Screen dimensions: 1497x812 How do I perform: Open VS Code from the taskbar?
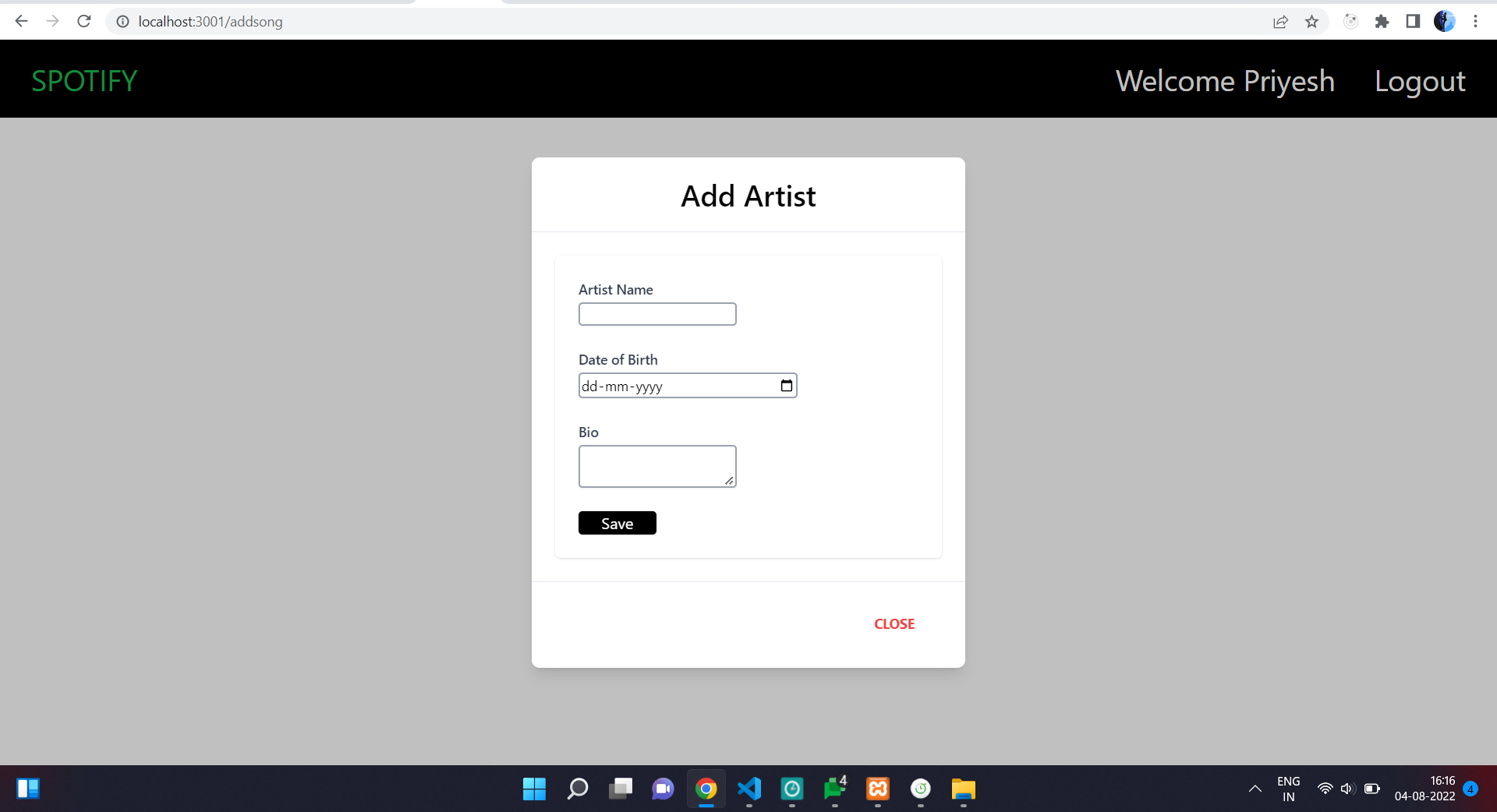click(x=749, y=789)
